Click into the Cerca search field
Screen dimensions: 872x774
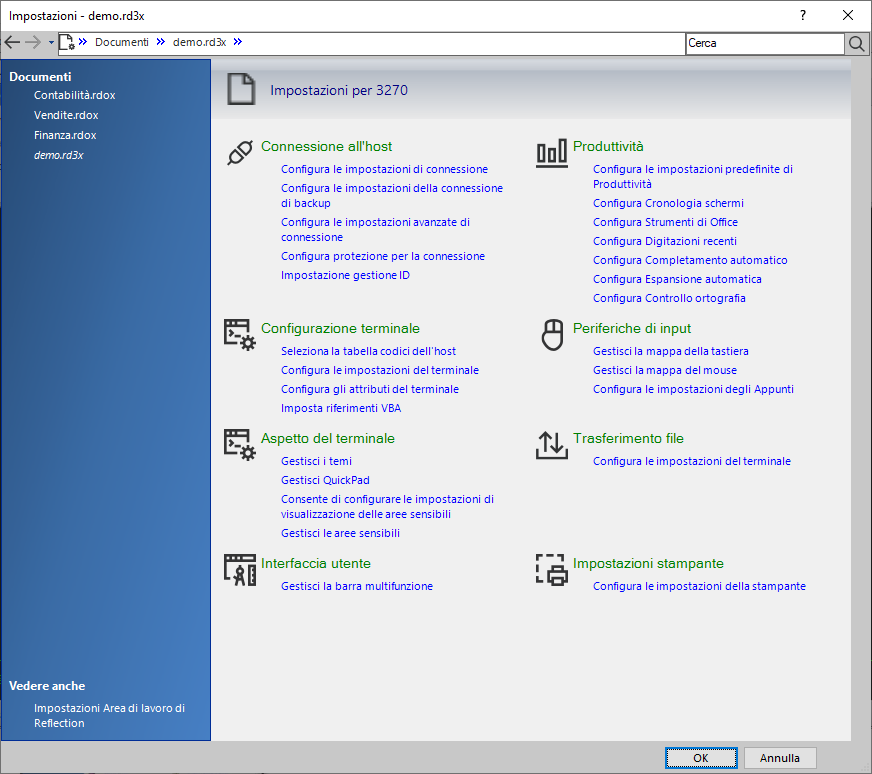pos(764,43)
